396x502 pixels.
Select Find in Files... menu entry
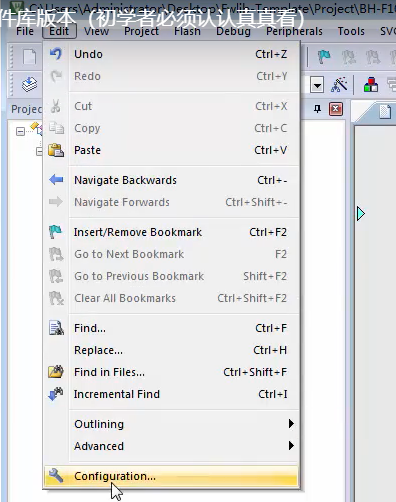[x=171, y=372]
